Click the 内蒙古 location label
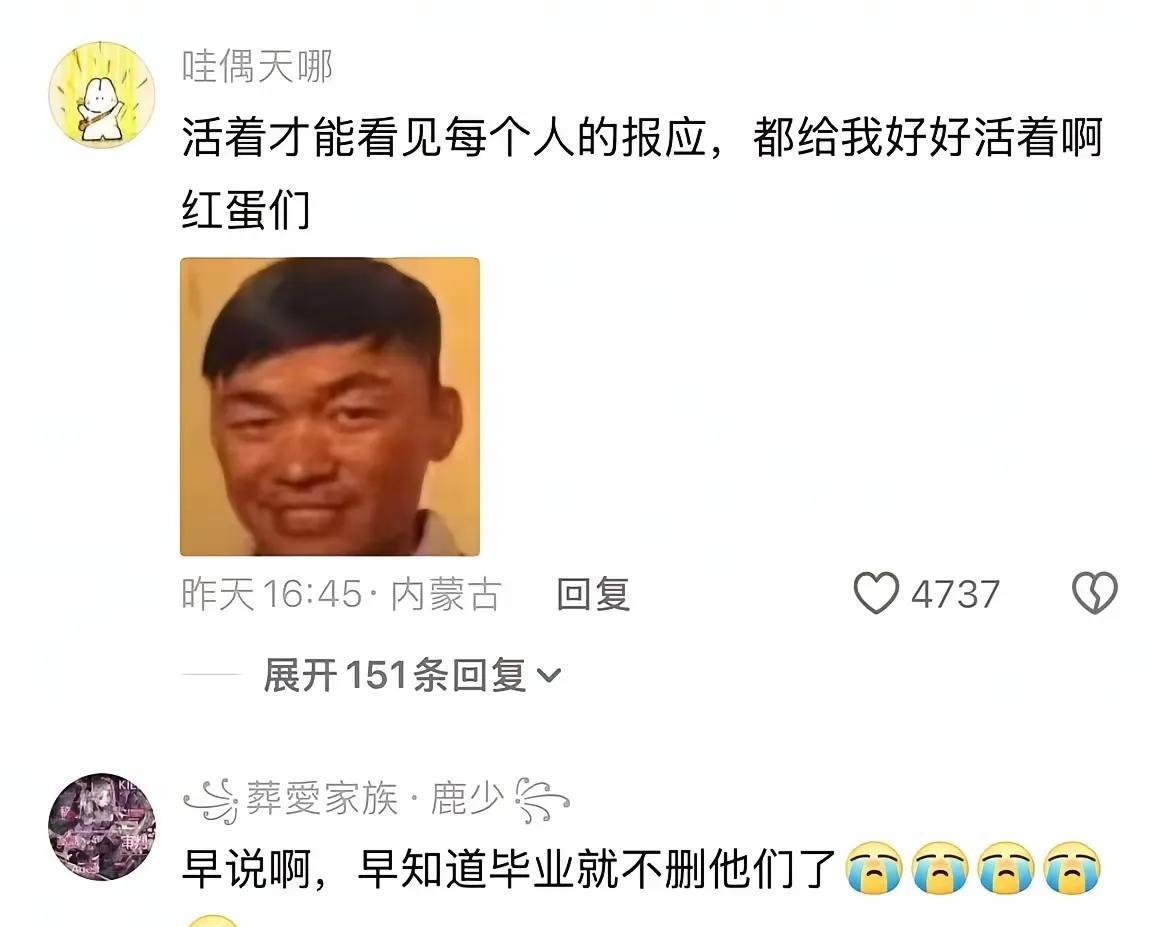This screenshot has width=1170, height=927. [x=445, y=595]
